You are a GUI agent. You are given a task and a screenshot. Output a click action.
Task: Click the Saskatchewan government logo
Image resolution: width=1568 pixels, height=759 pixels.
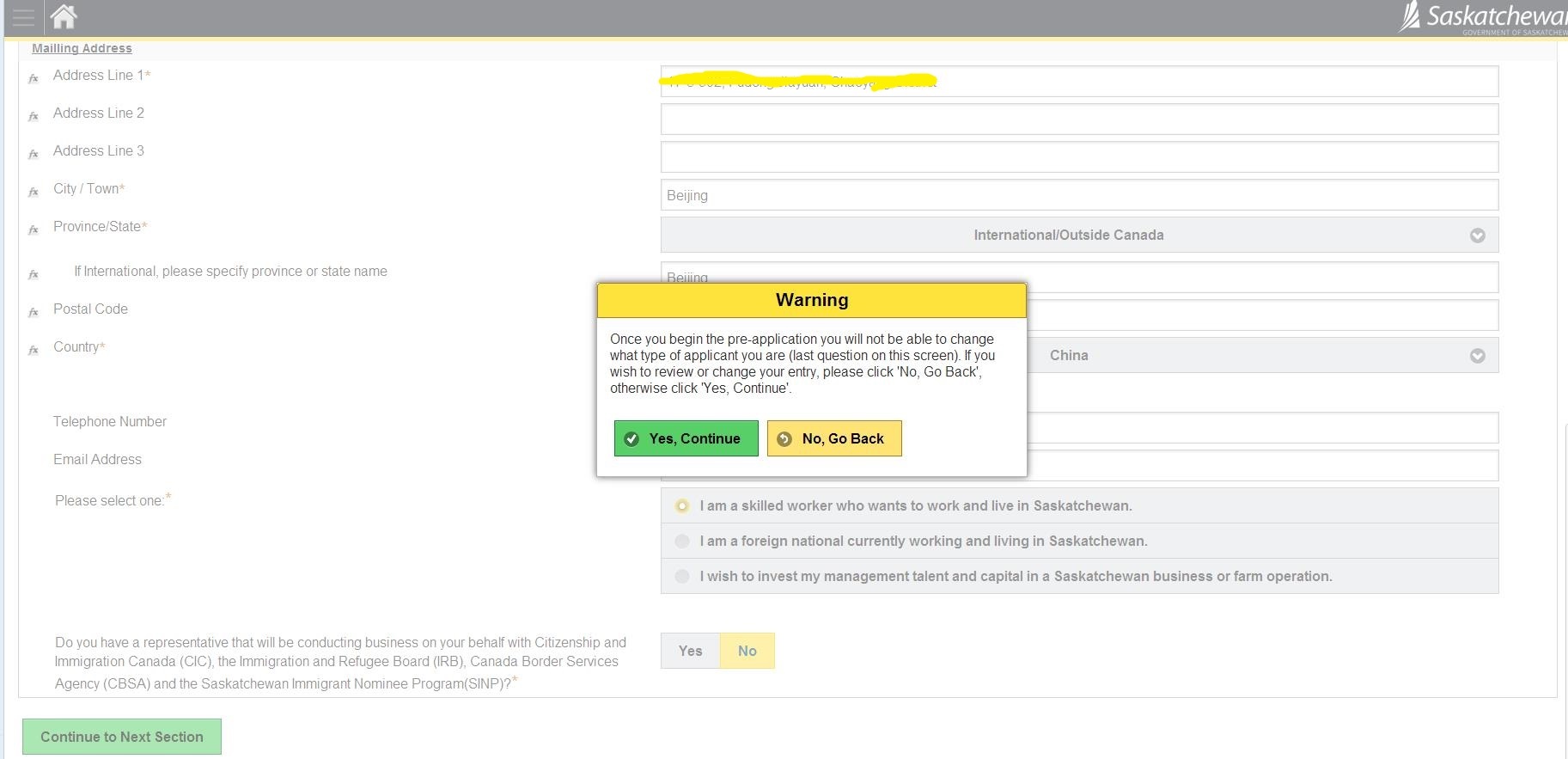click(x=1484, y=18)
